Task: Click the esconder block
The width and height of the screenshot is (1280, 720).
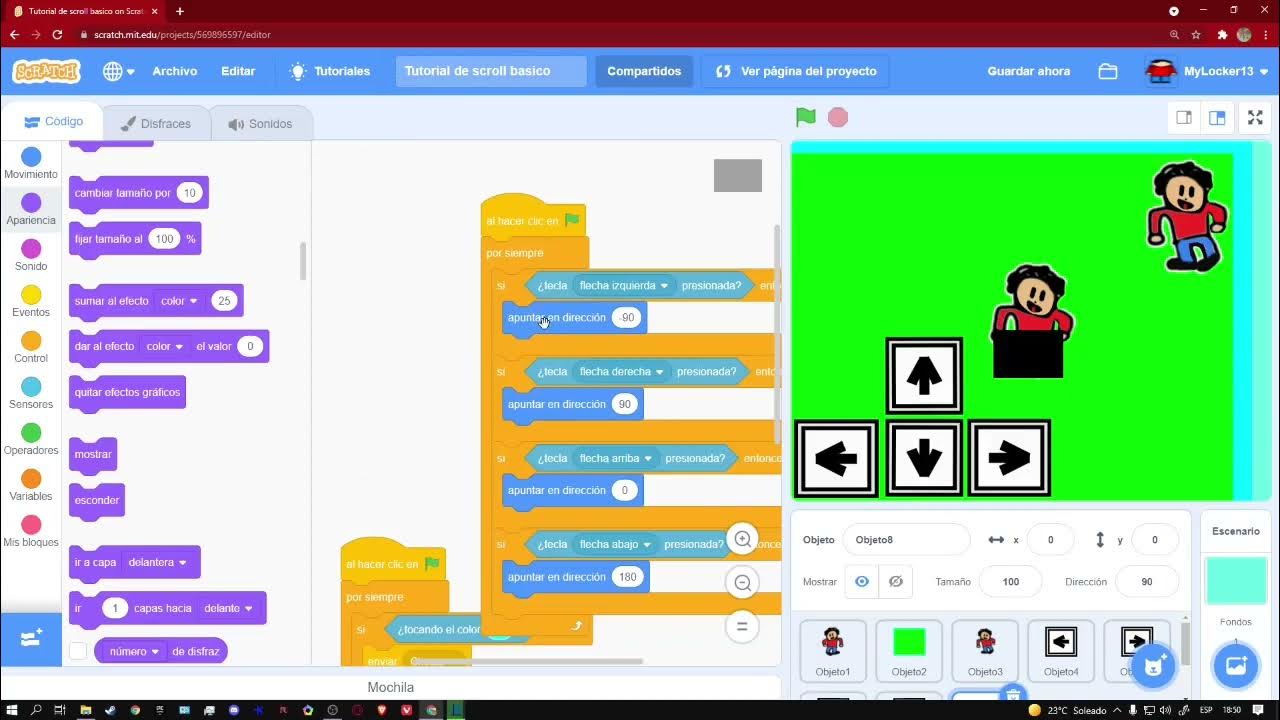Action: coord(97,500)
